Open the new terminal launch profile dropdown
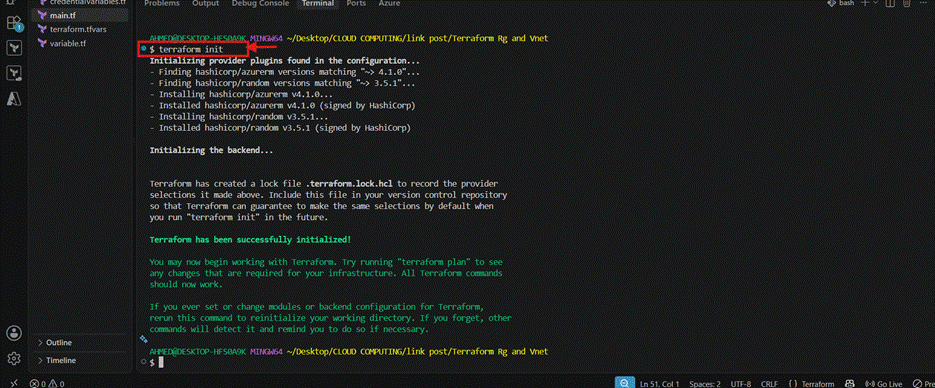This screenshot has width=935, height=388. (x=875, y=3)
